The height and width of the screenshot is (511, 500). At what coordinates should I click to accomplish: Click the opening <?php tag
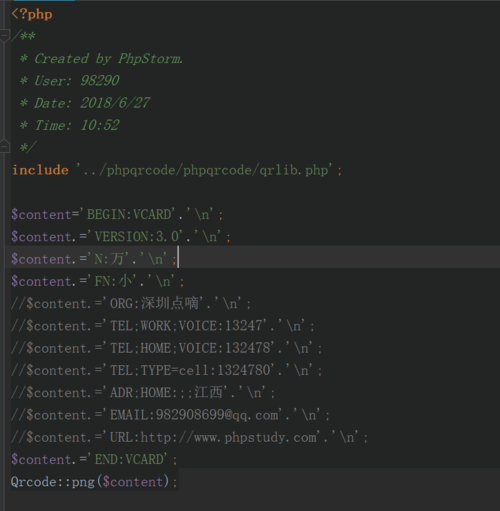[x=32, y=14]
